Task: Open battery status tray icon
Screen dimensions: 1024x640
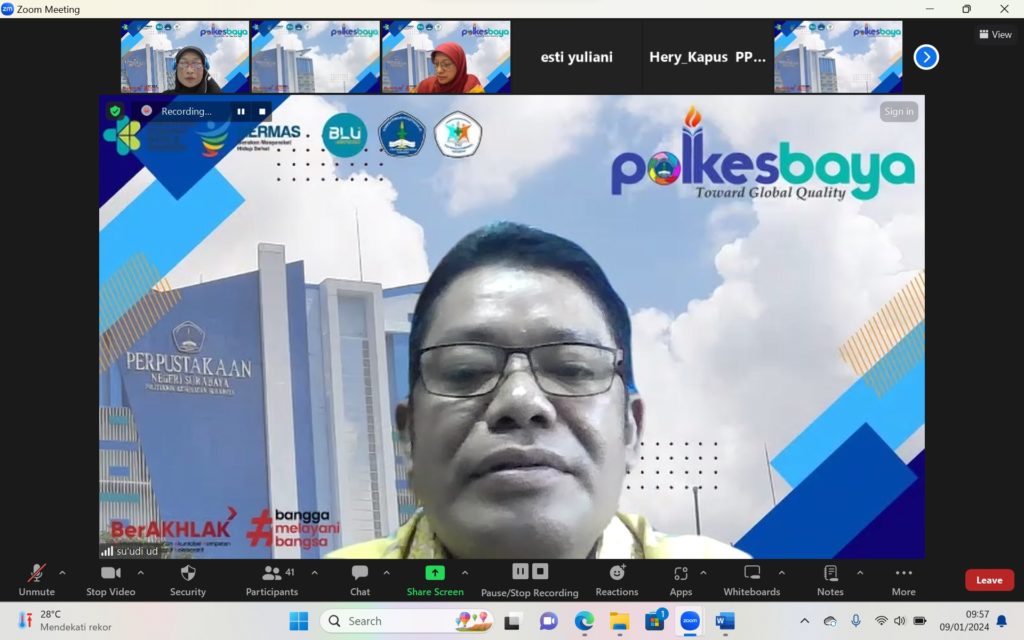Action: (920, 621)
